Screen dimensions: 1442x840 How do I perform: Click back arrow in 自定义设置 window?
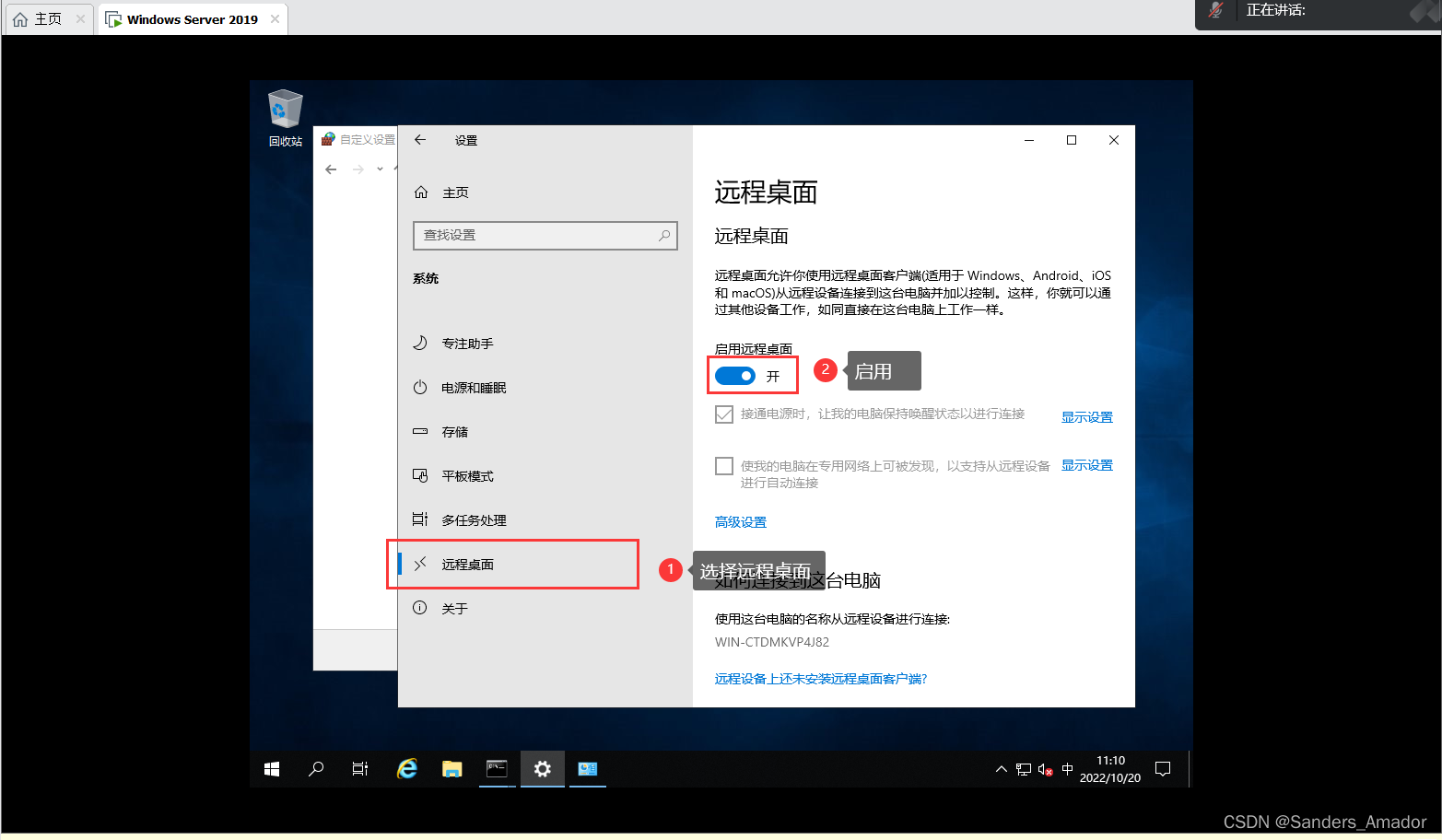[331, 169]
